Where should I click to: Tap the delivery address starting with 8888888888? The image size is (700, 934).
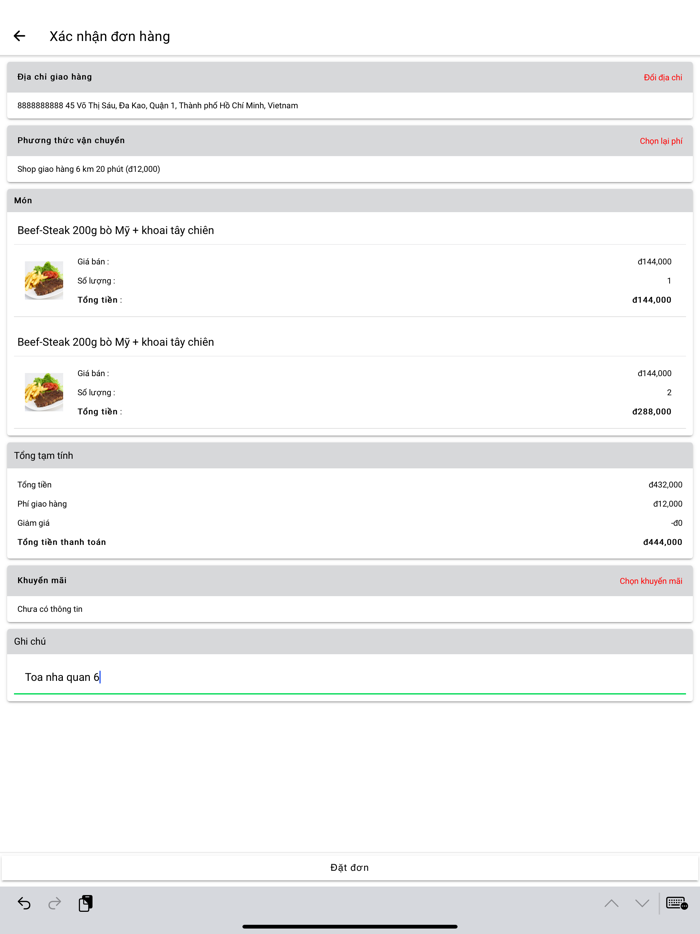click(157, 105)
